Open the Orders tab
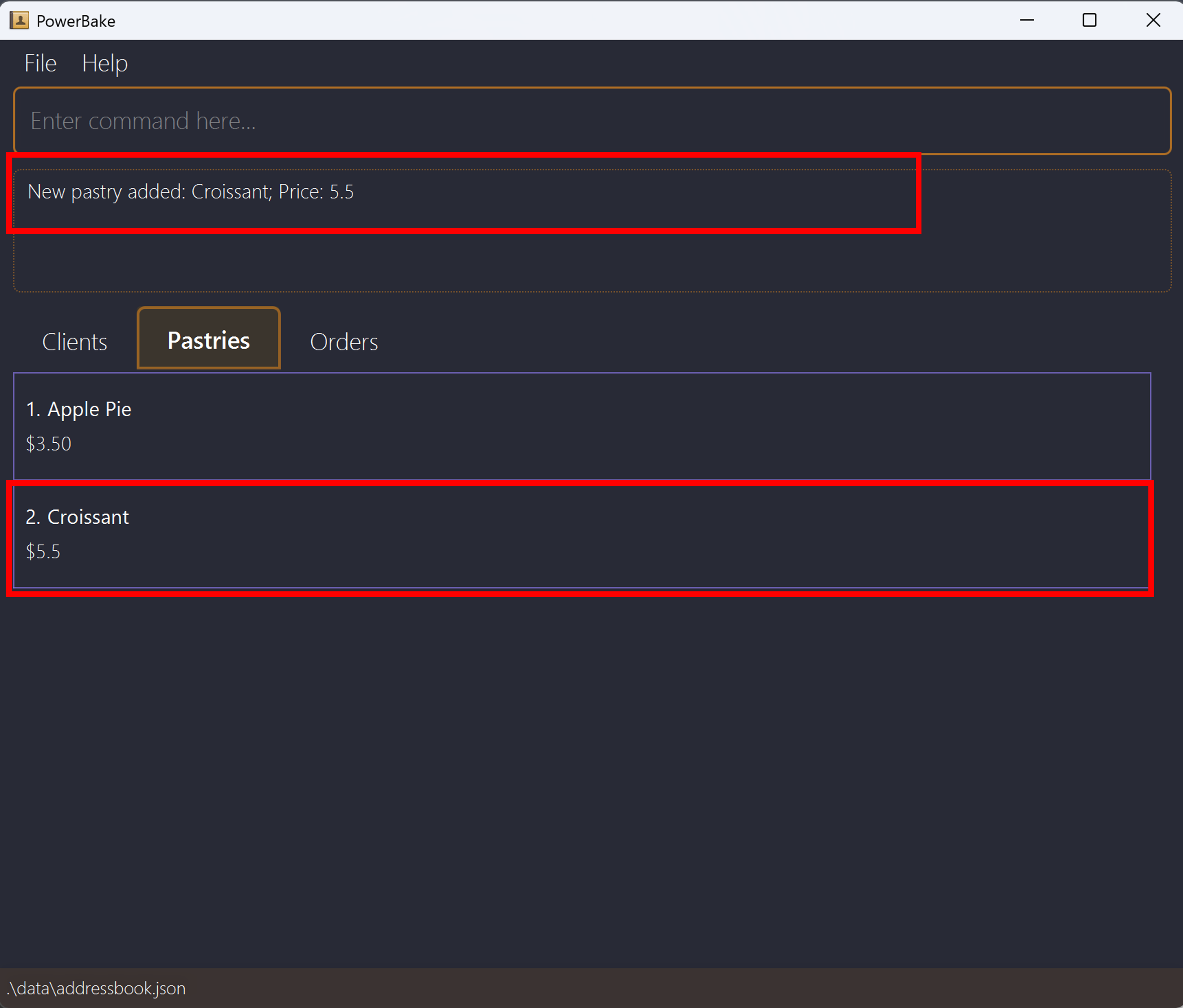 point(344,342)
